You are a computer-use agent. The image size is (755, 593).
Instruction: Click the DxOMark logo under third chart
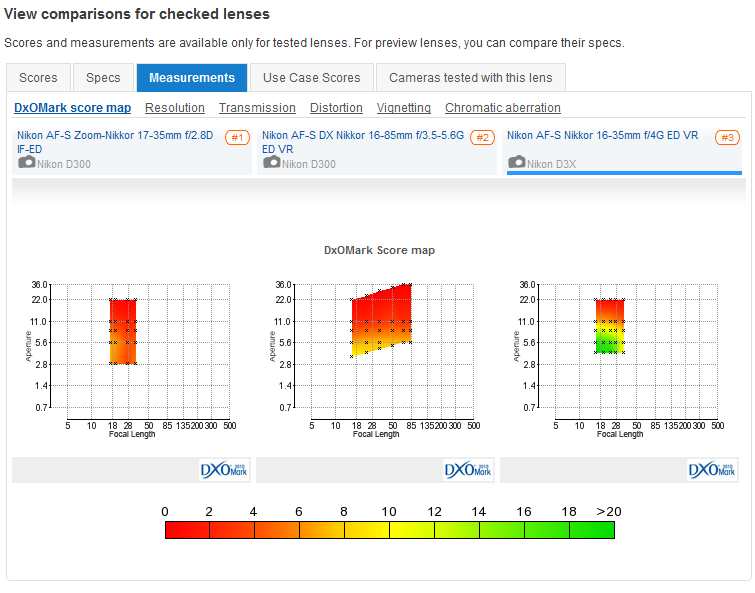712,470
